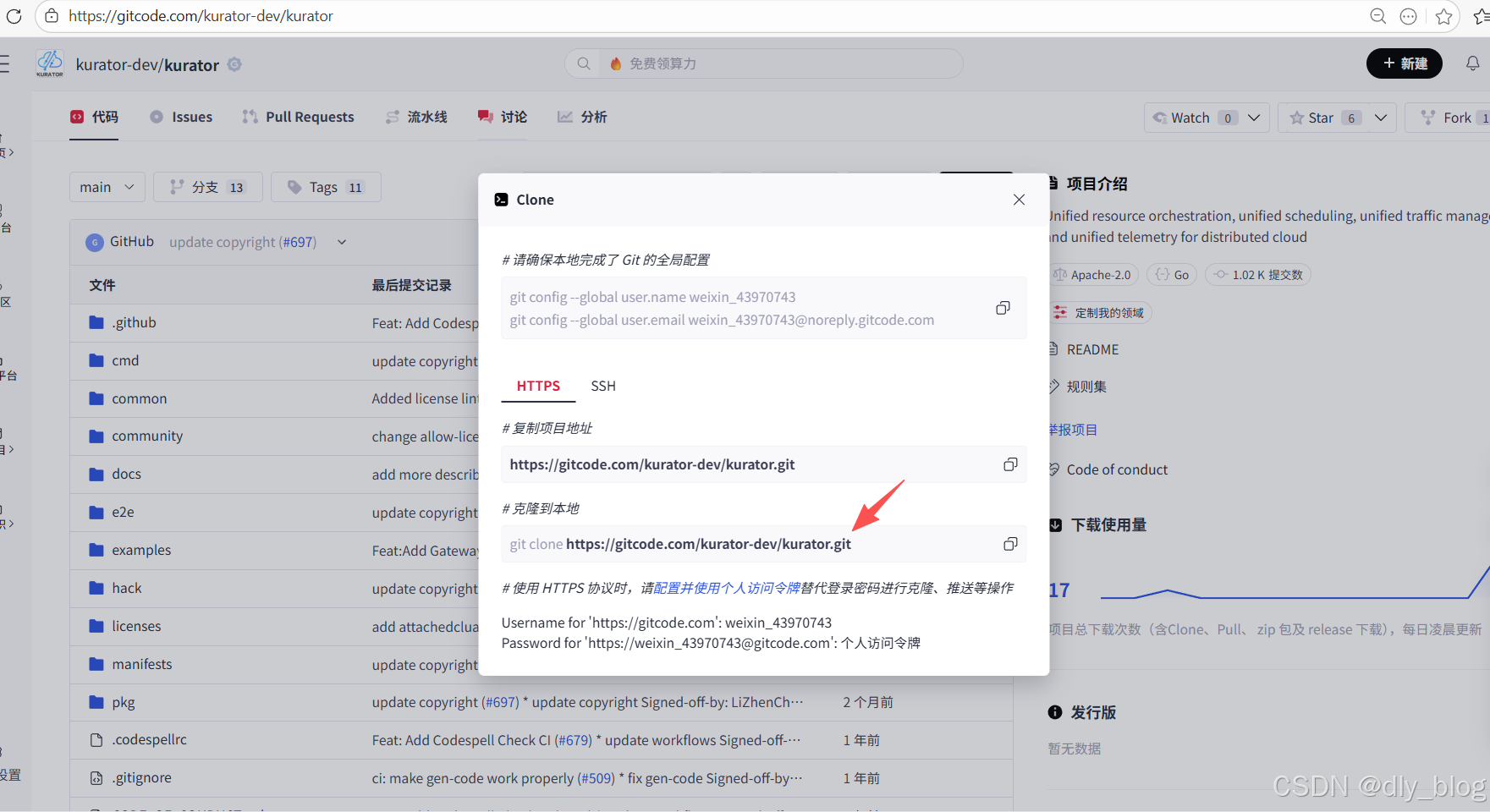Close the Clone dialog
Image resolution: width=1490 pixels, height=812 pixels.
coord(1019,200)
